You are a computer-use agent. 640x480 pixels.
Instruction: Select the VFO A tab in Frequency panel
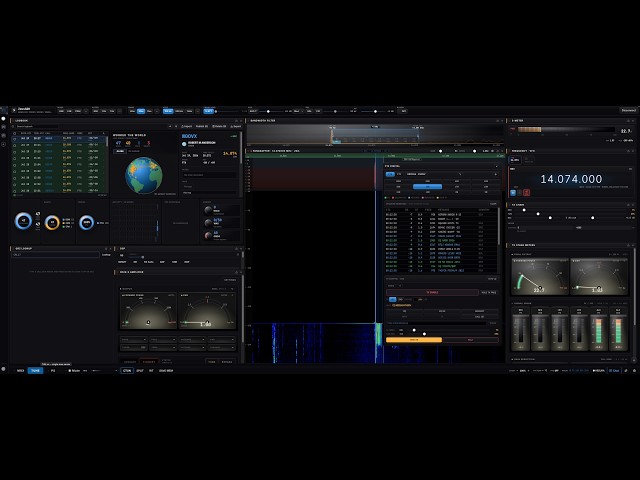tap(515, 160)
